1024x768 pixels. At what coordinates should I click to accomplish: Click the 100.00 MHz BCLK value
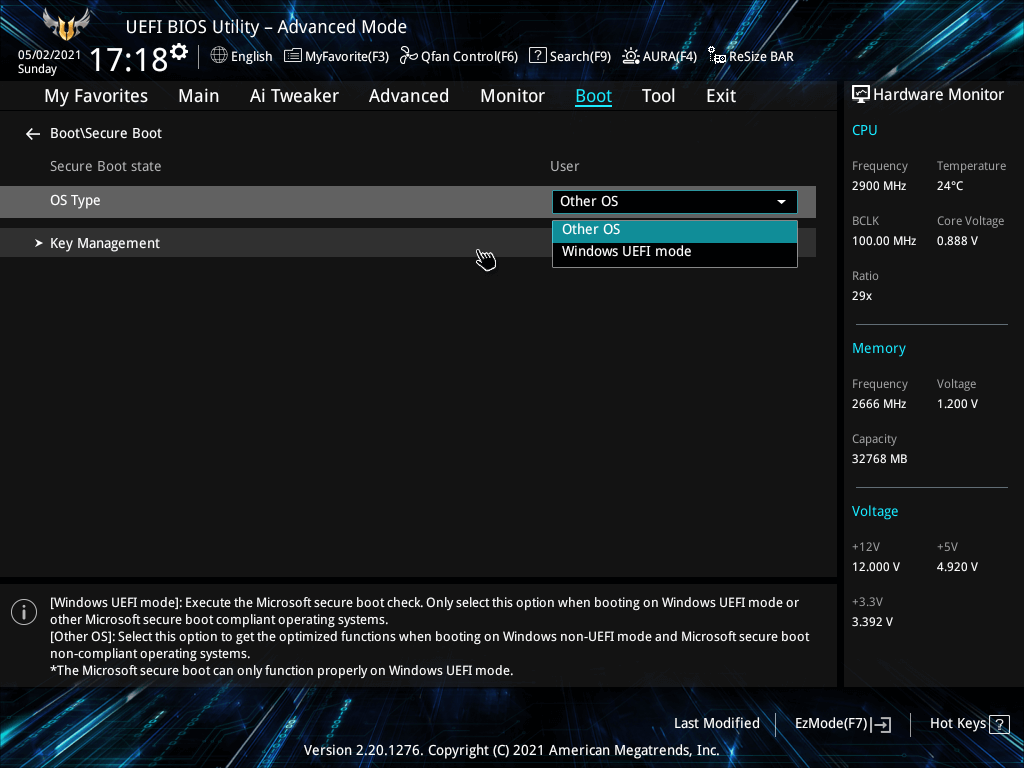coord(884,241)
